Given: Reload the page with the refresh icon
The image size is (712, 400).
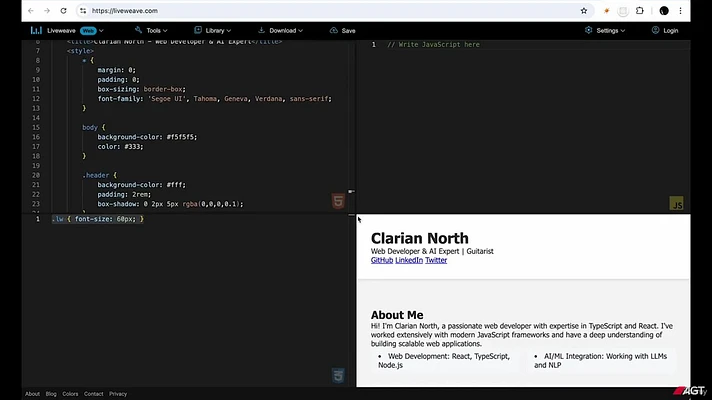Looking at the screenshot, I should tap(63, 11).
